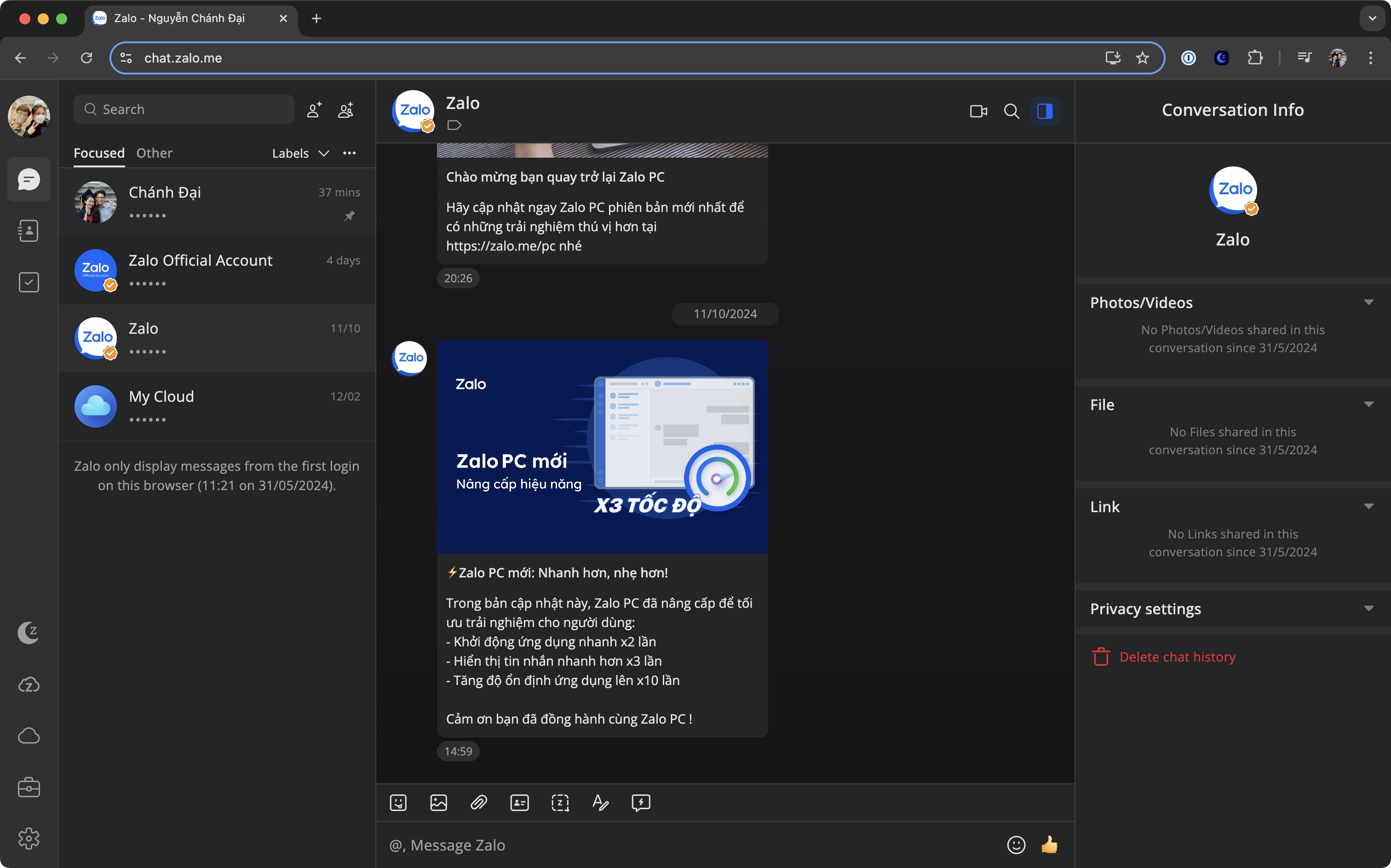This screenshot has width=1391, height=868.
Task: Click the user profile avatar in sidebar
Action: click(29, 116)
